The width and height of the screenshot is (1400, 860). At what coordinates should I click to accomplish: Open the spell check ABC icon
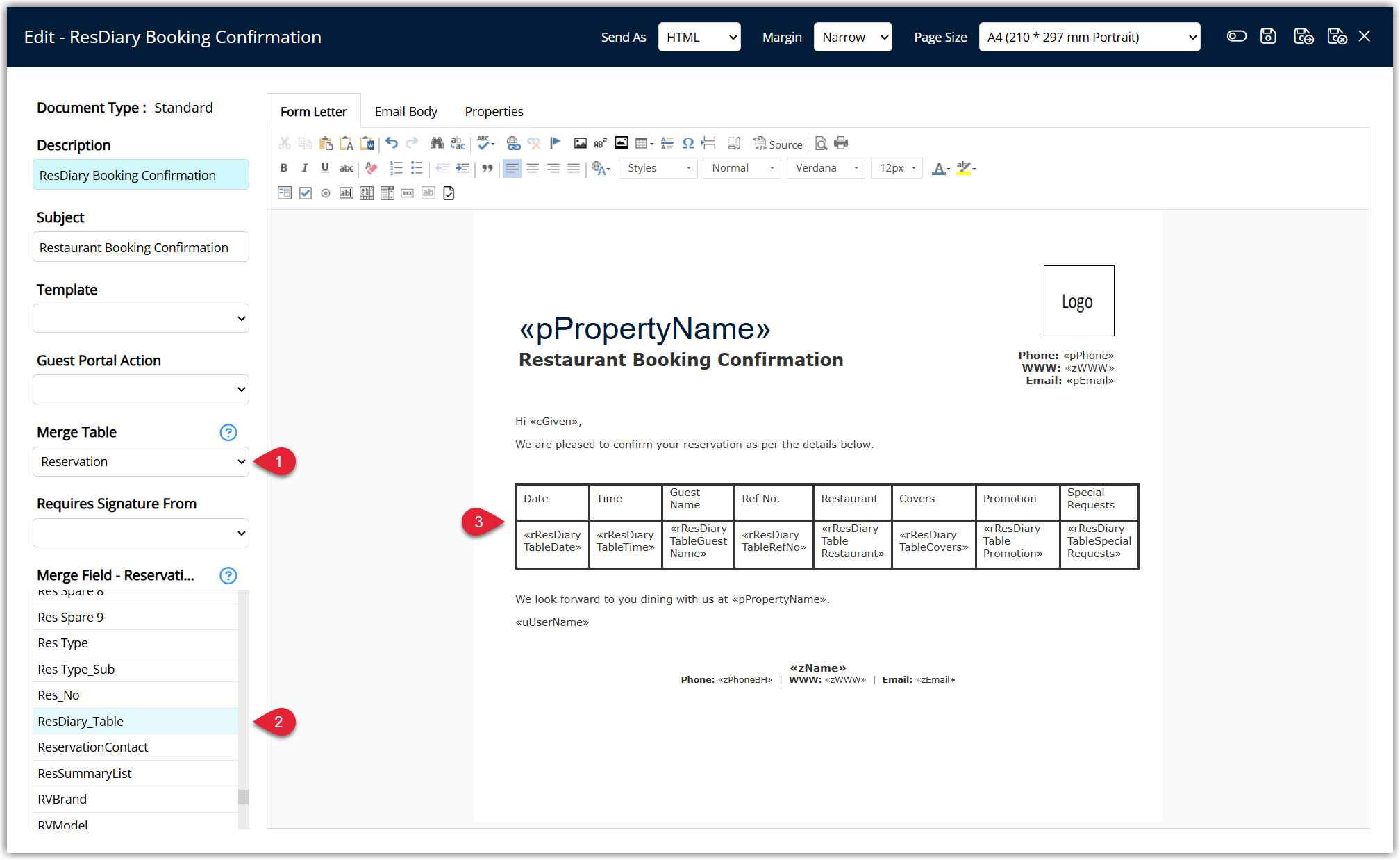[x=485, y=143]
